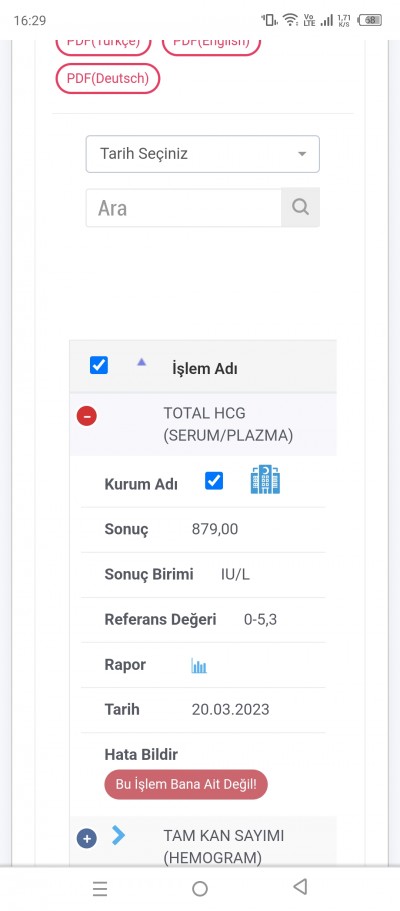Image resolution: width=400 pixels, height=911 pixels.
Task: Select the TOTAL HCG (SERUM/PLAZMA) row title
Action: pos(228,424)
